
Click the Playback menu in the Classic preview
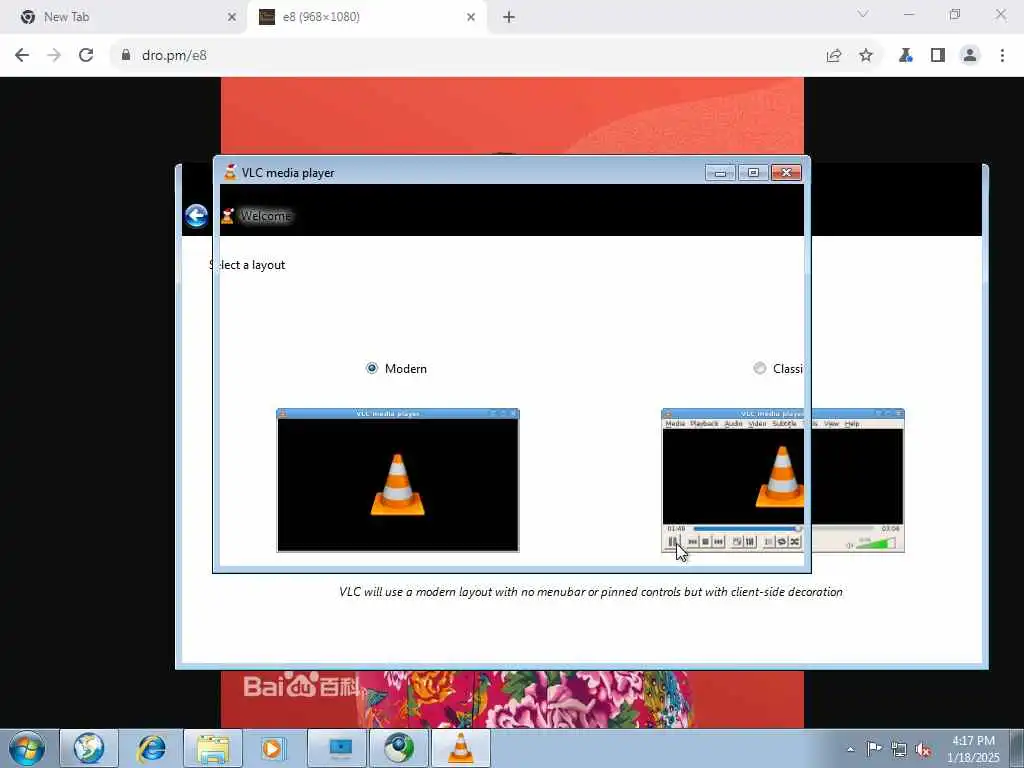(704, 424)
